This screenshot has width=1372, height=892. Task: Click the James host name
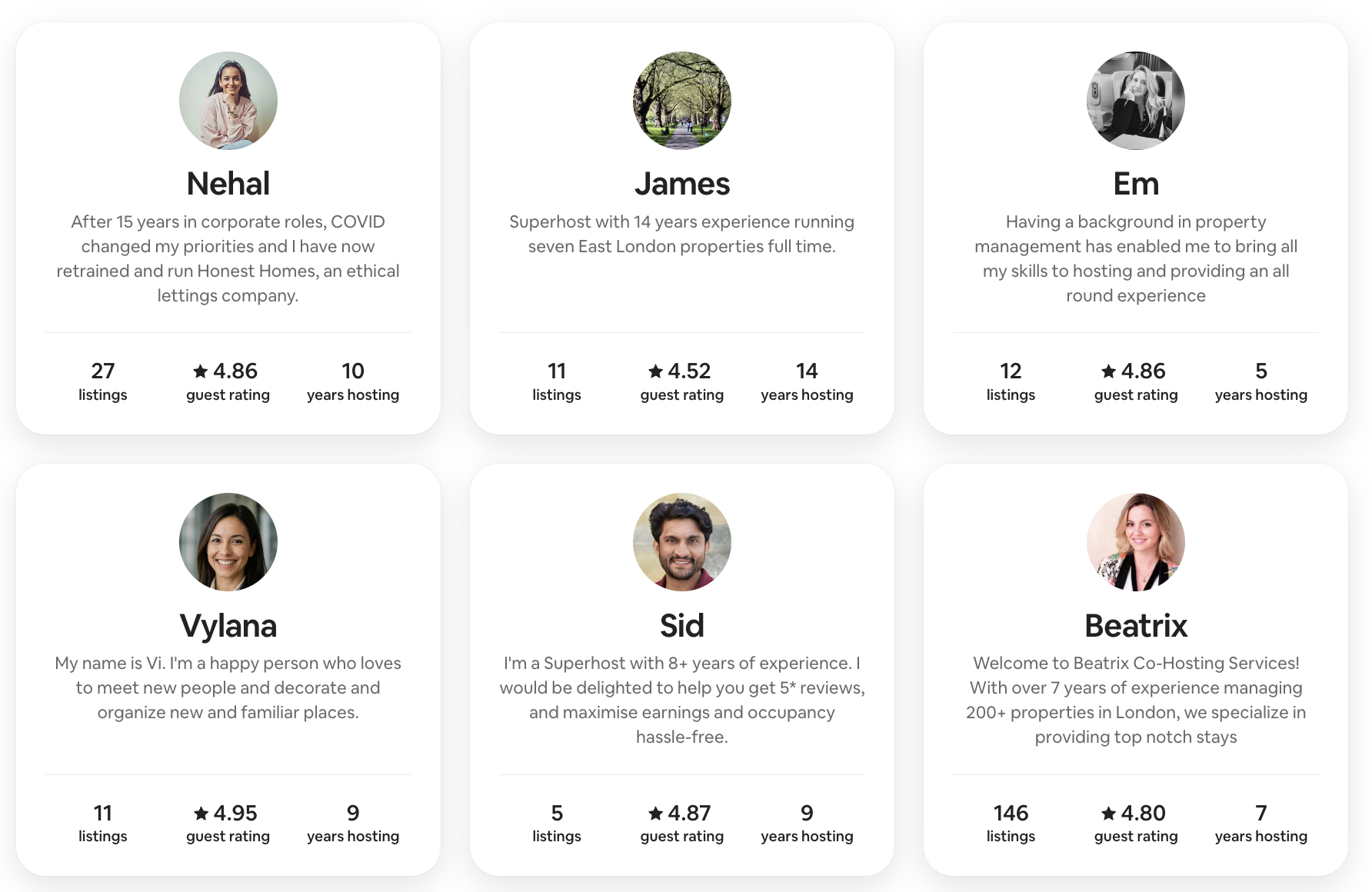pos(682,184)
